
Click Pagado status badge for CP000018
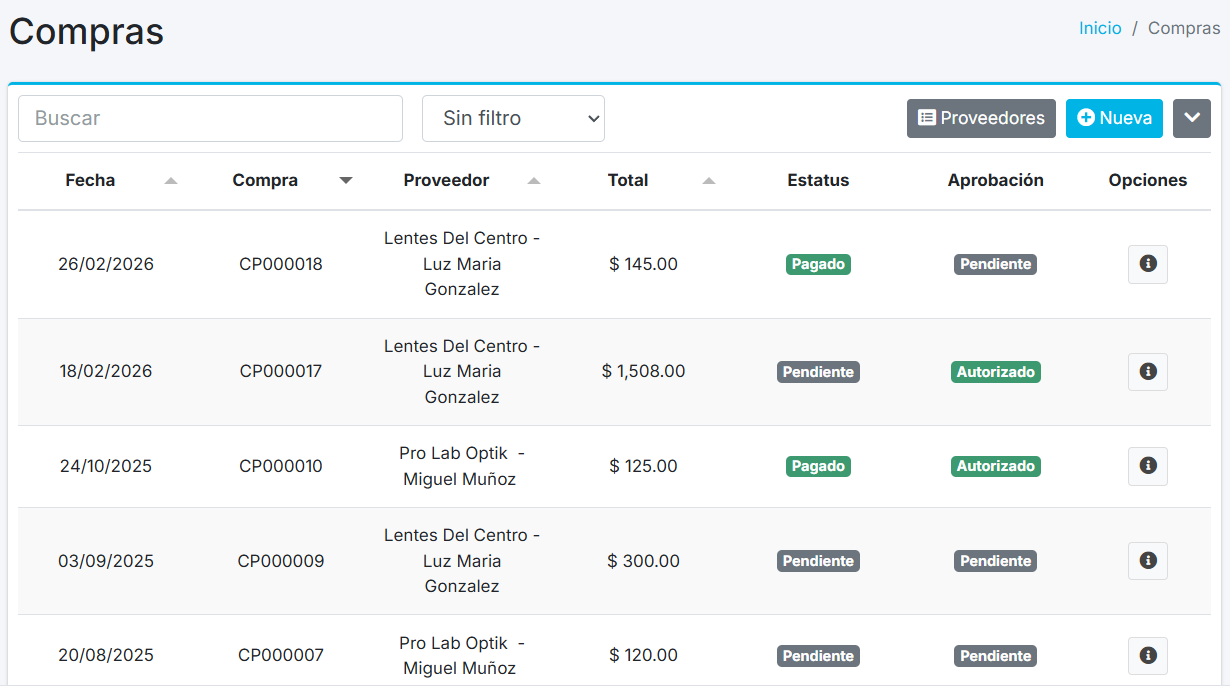coord(818,264)
